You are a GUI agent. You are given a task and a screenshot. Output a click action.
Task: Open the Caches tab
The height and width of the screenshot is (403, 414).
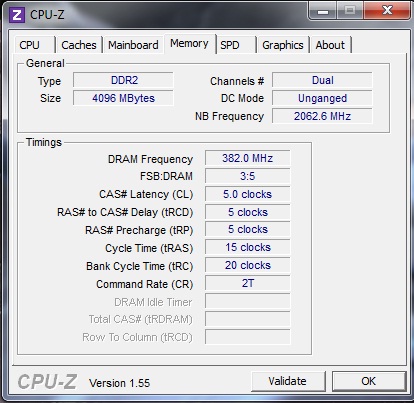(x=79, y=45)
